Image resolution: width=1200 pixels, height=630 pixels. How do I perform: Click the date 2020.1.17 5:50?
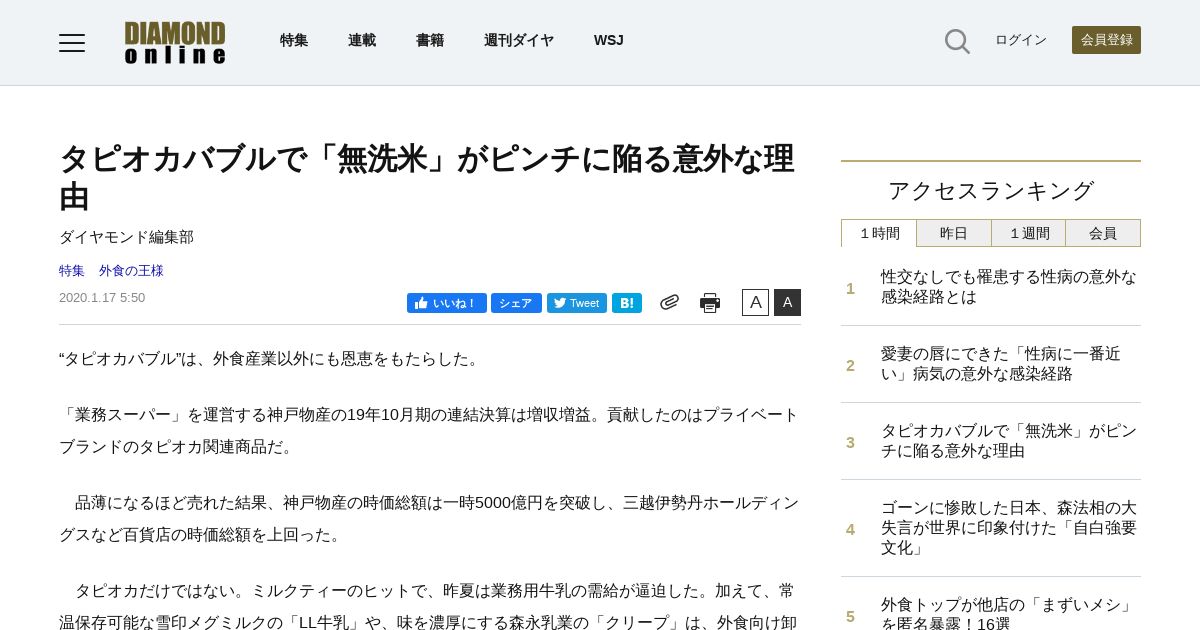coord(102,298)
